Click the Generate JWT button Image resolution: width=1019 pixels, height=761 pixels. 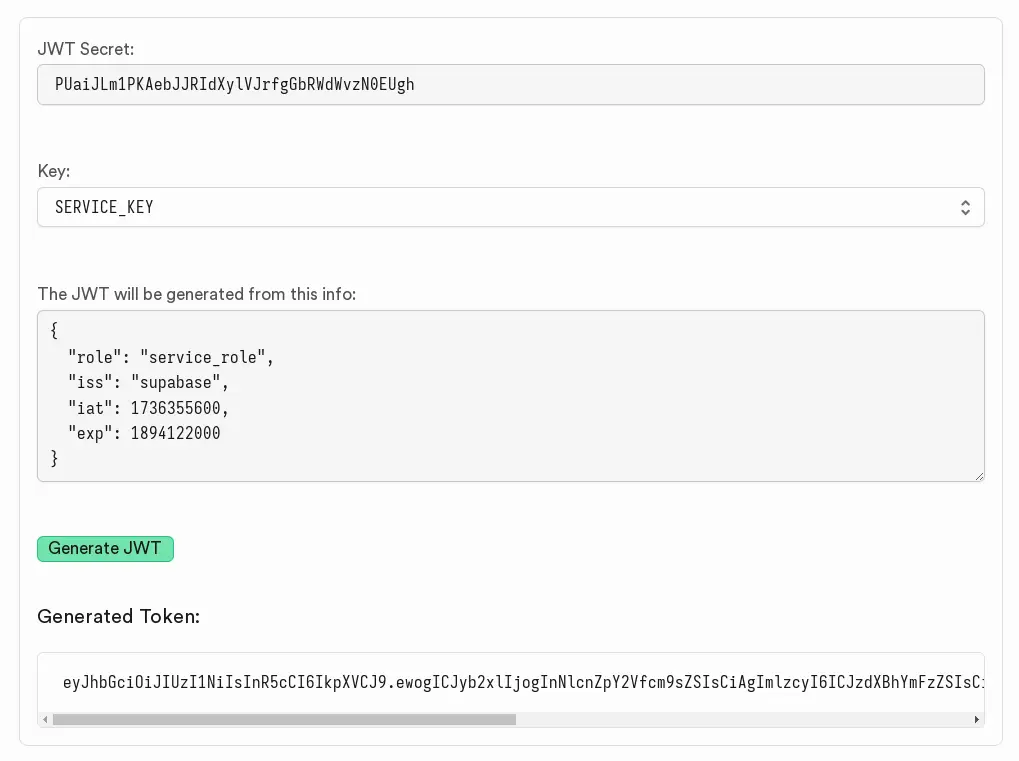pyautogui.click(x=104, y=548)
